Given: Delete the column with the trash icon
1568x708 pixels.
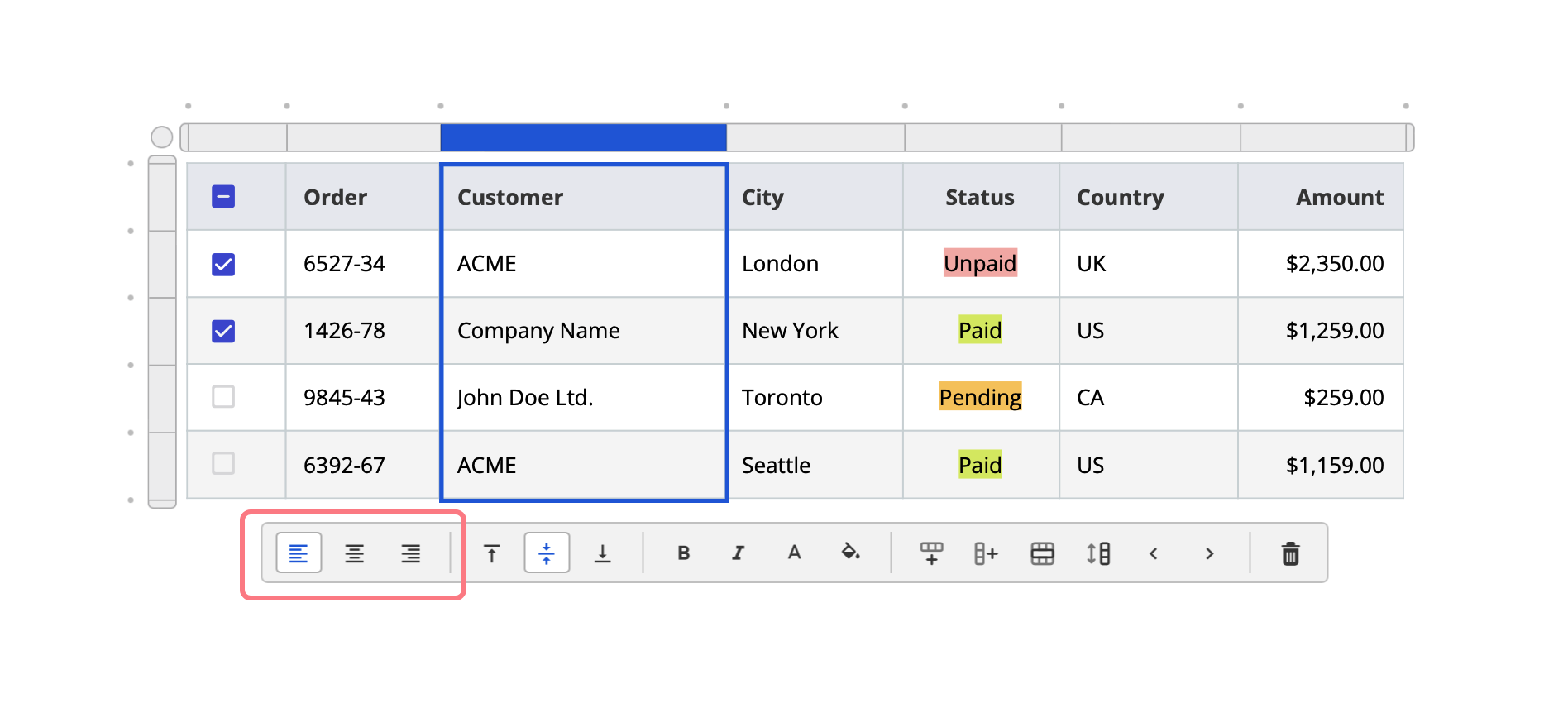Looking at the screenshot, I should (x=1291, y=553).
